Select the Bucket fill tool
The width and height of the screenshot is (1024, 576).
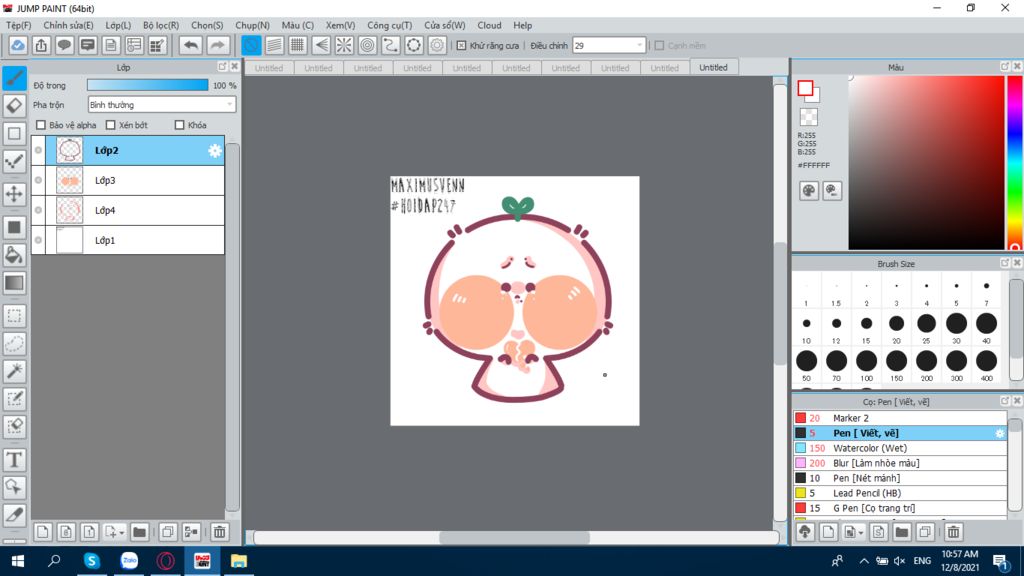[14, 255]
